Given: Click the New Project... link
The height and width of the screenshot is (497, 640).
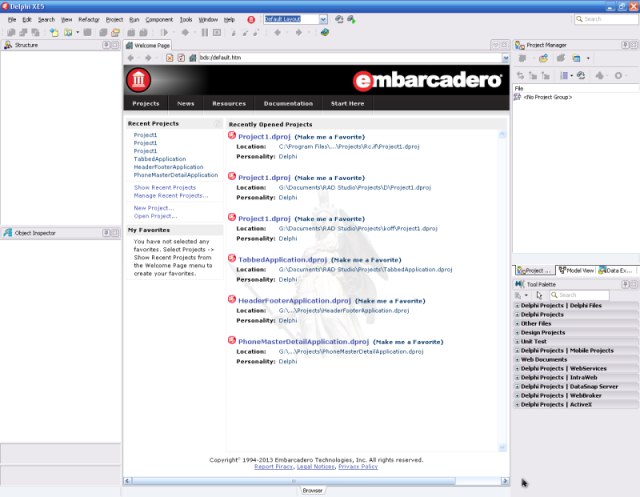Looking at the screenshot, I should click(x=154, y=208).
